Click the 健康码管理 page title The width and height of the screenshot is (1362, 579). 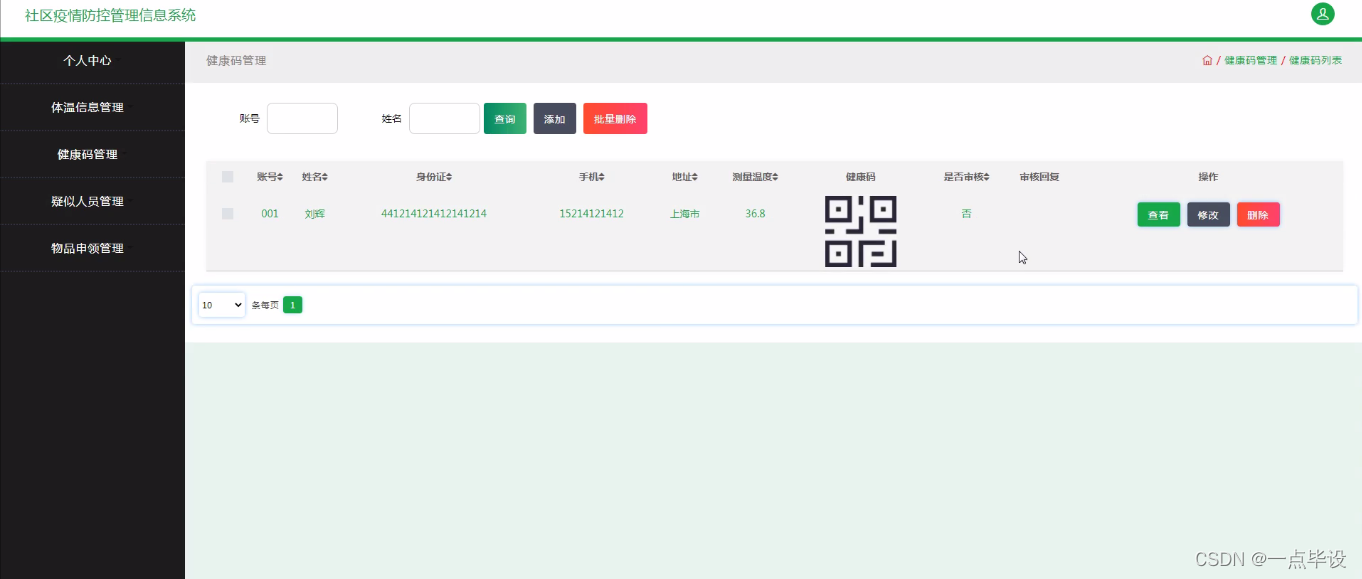[236, 61]
